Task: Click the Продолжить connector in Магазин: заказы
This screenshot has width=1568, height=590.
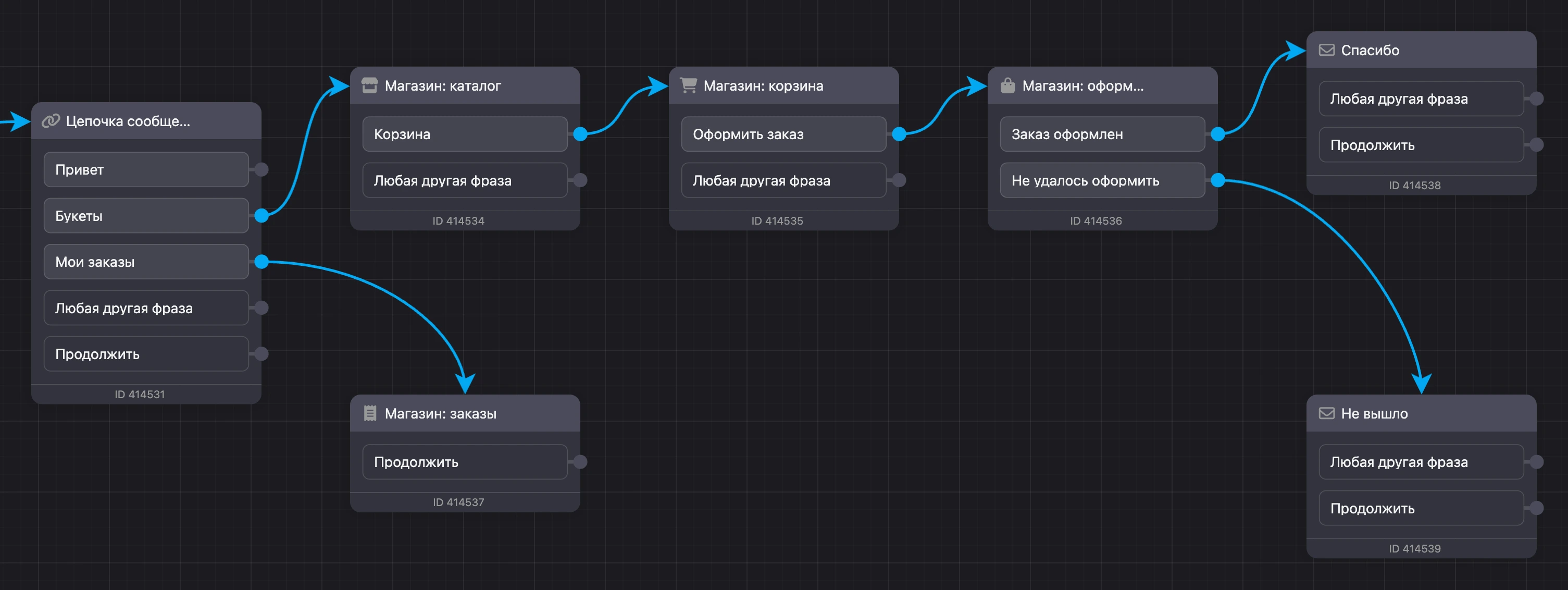Action: 580,462
